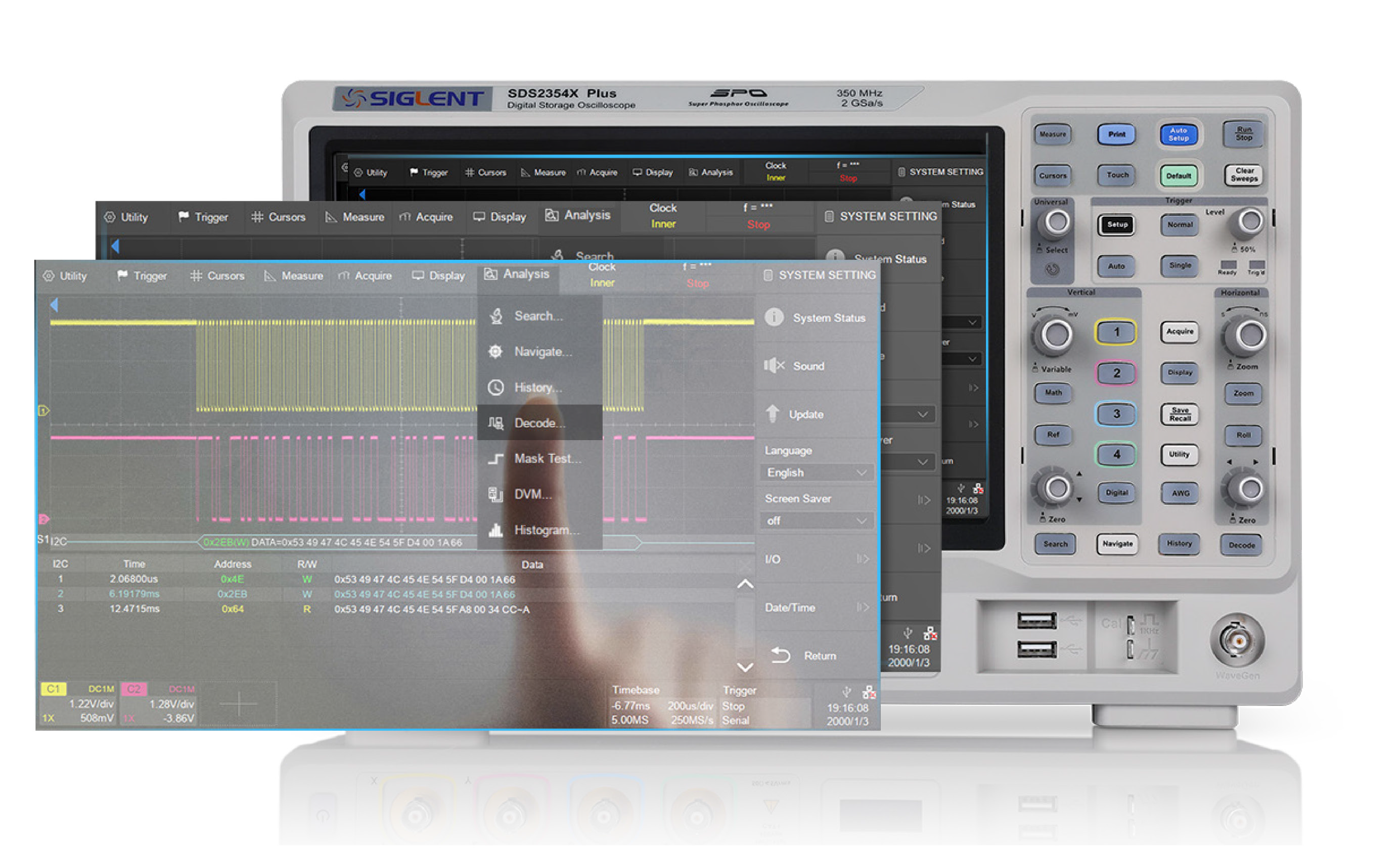Expand the I/O submenu

(817, 559)
